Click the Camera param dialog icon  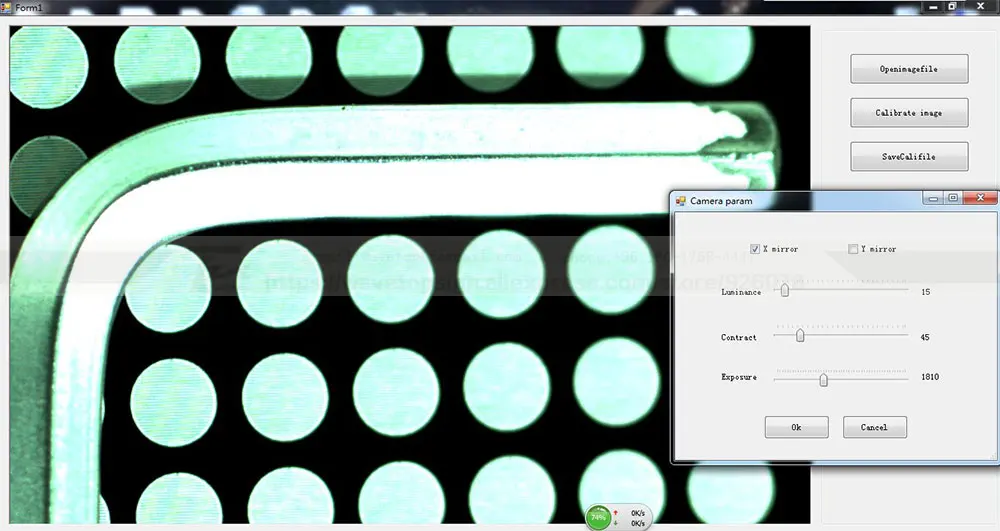click(x=680, y=201)
